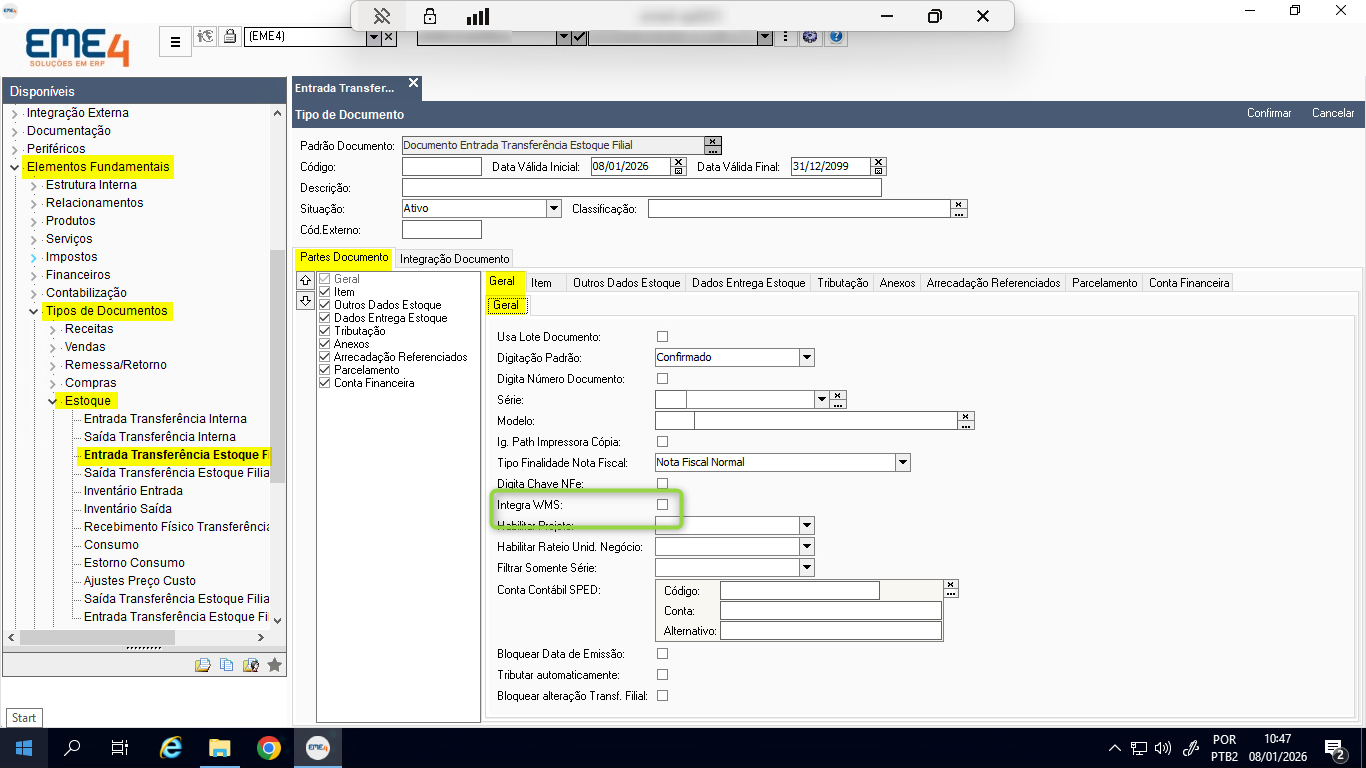Click the favorites star icon below the tree
This screenshot has width=1366, height=768.
[x=274, y=664]
